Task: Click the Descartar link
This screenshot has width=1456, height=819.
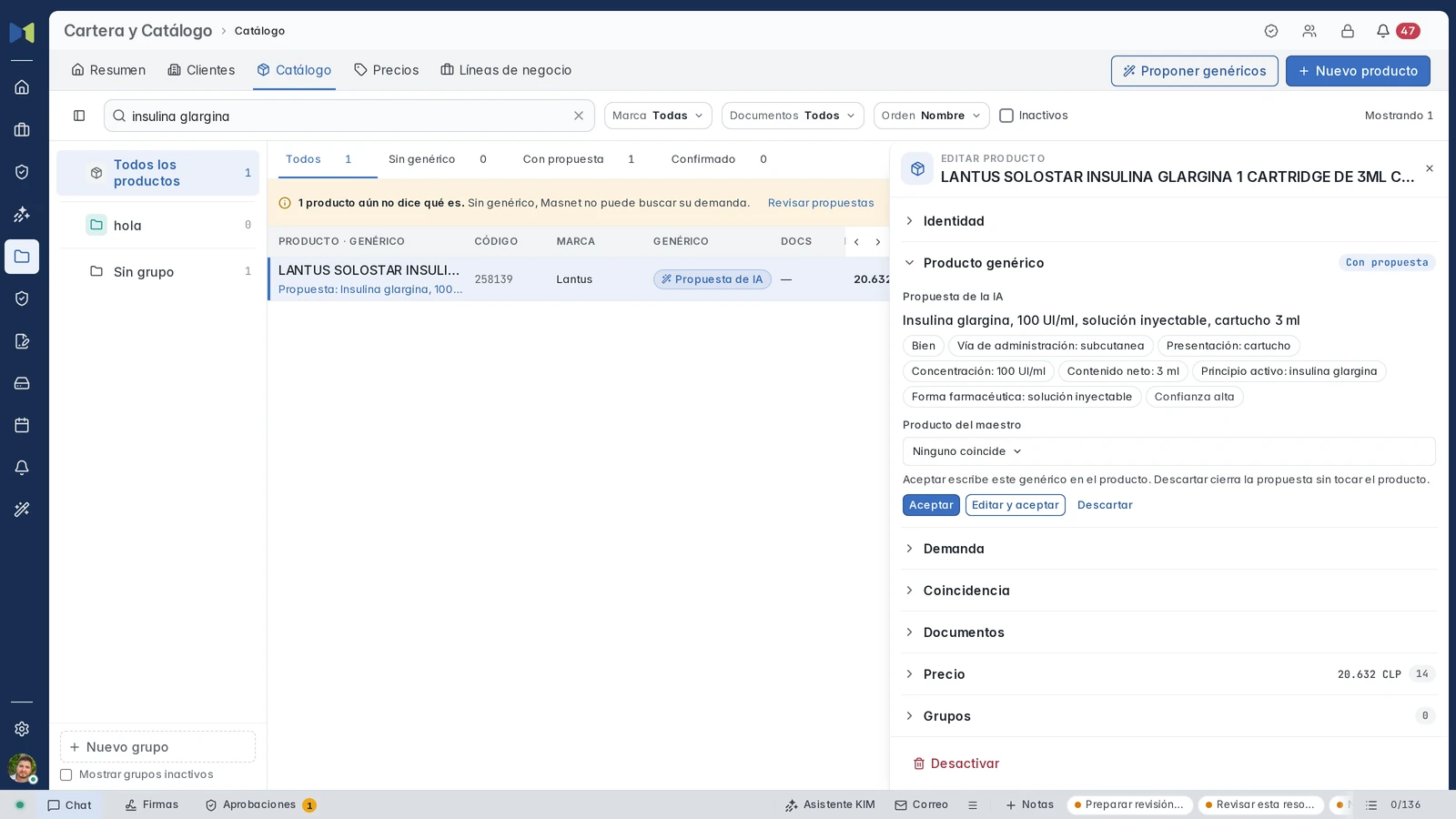Action: click(1105, 505)
